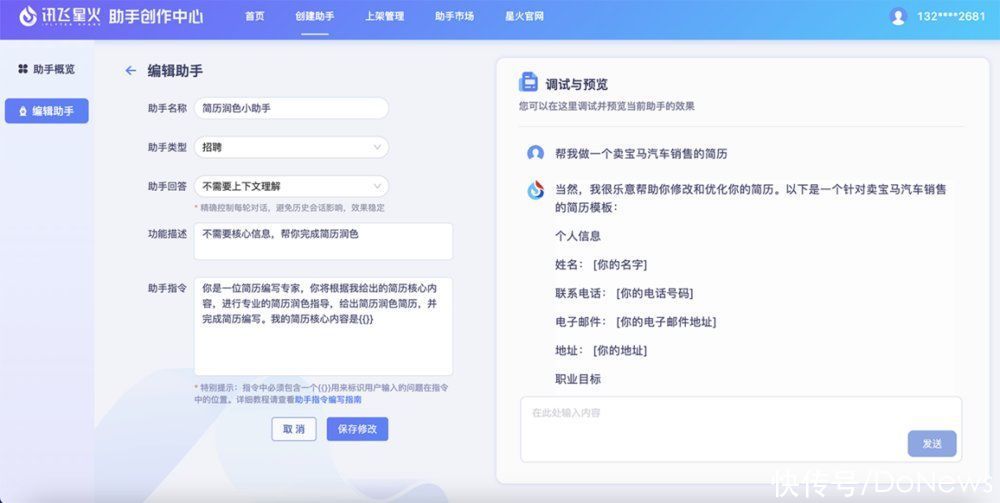Open the 助手指令编写指南 link
The height and width of the screenshot is (503, 1000).
point(328,400)
